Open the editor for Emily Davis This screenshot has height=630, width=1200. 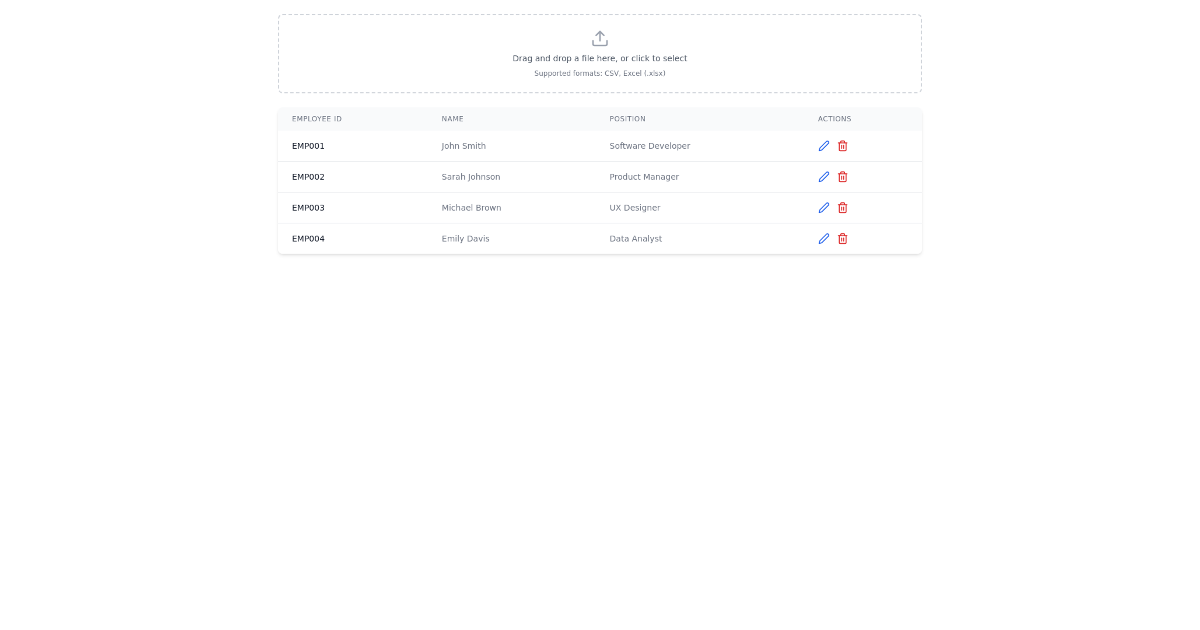coord(824,239)
